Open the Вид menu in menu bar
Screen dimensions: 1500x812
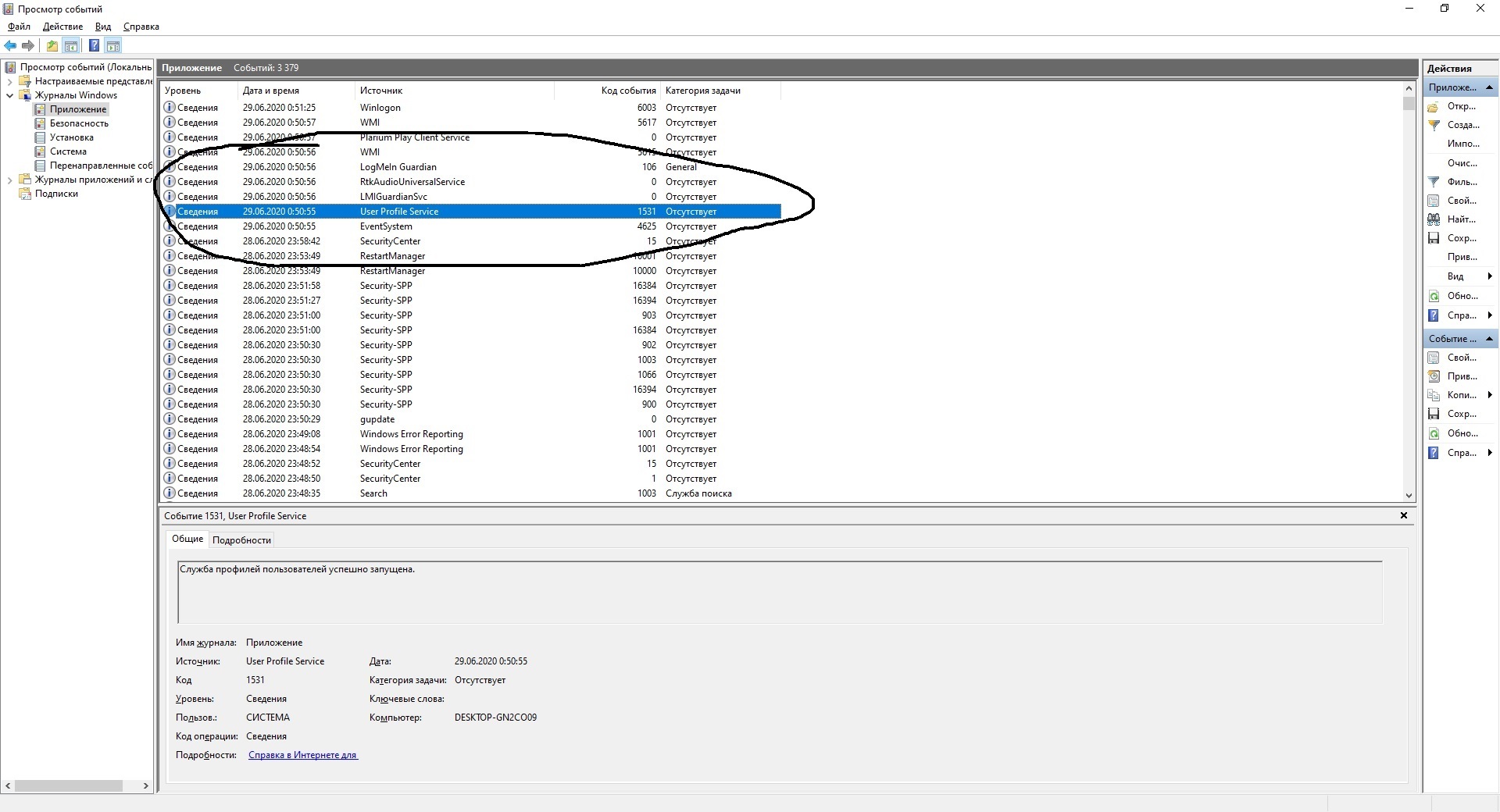coord(103,27)
